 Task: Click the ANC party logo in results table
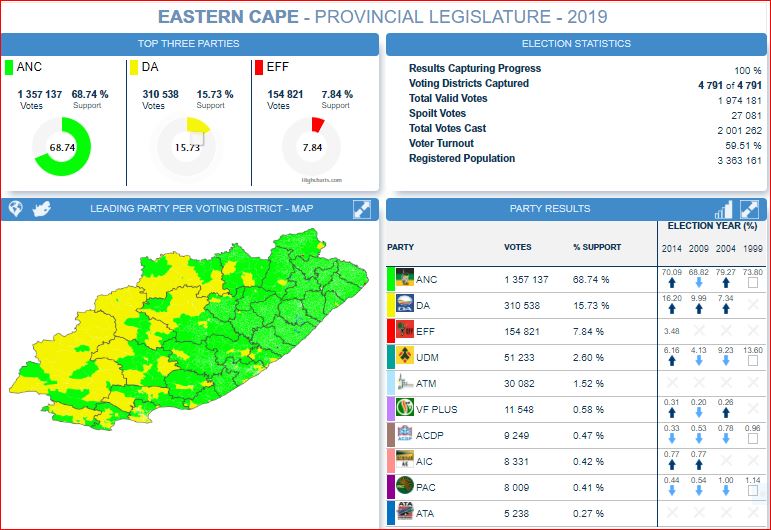click(405, 279)
